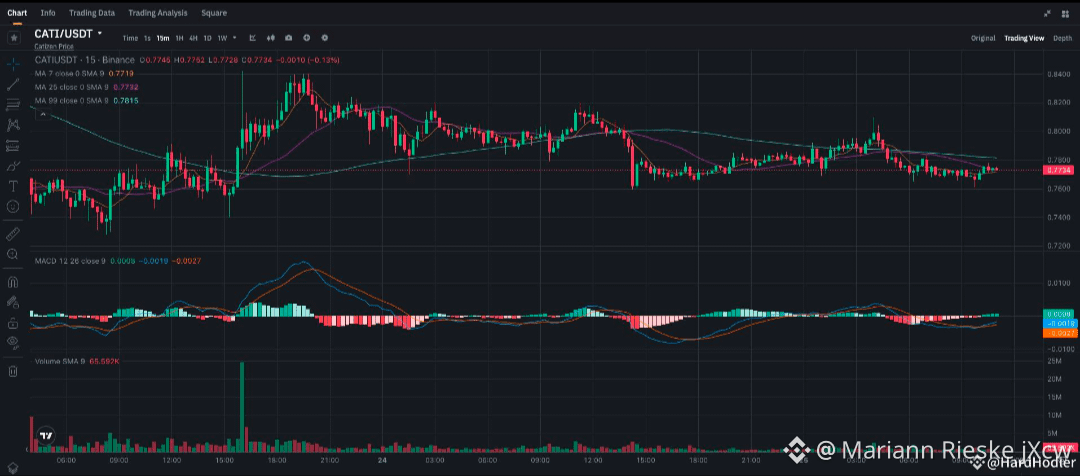Select the Volume SMA 9 legend
Screen dimensions: 1080x476
click(x=77, y=361)
